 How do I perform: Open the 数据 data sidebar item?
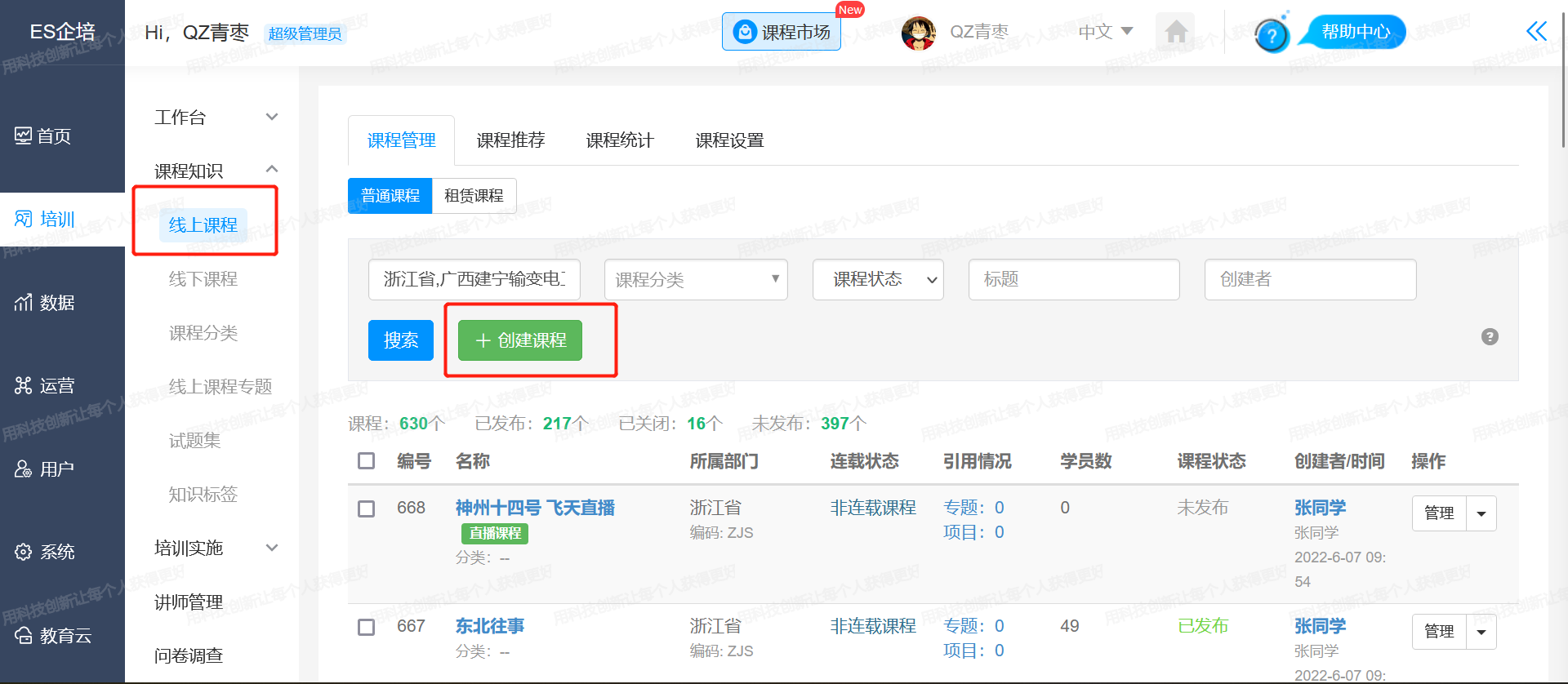(46, 302)
